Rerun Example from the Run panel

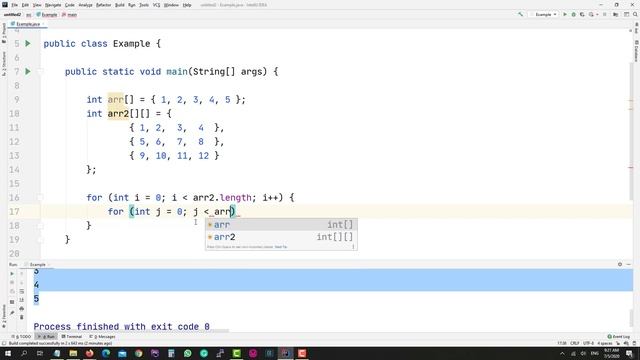12,273
